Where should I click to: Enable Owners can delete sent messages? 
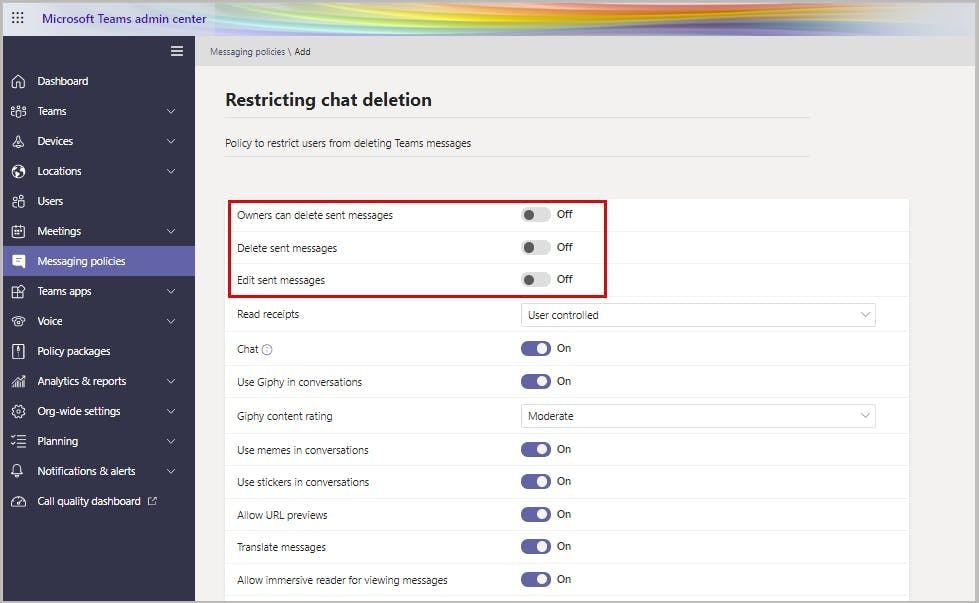tap(536, 215)
